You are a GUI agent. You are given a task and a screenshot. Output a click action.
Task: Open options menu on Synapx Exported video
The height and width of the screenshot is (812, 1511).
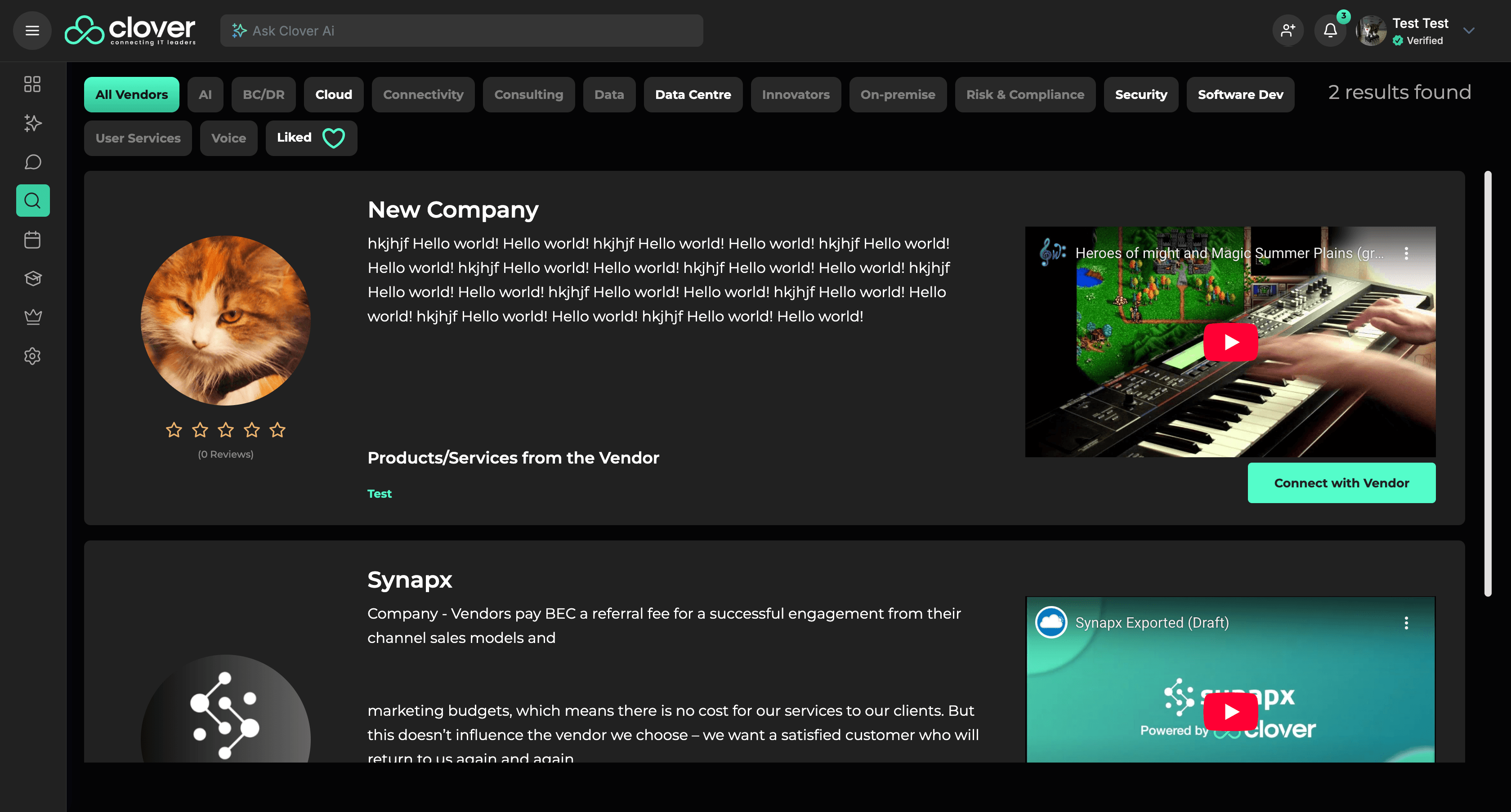coord(1406,623)
